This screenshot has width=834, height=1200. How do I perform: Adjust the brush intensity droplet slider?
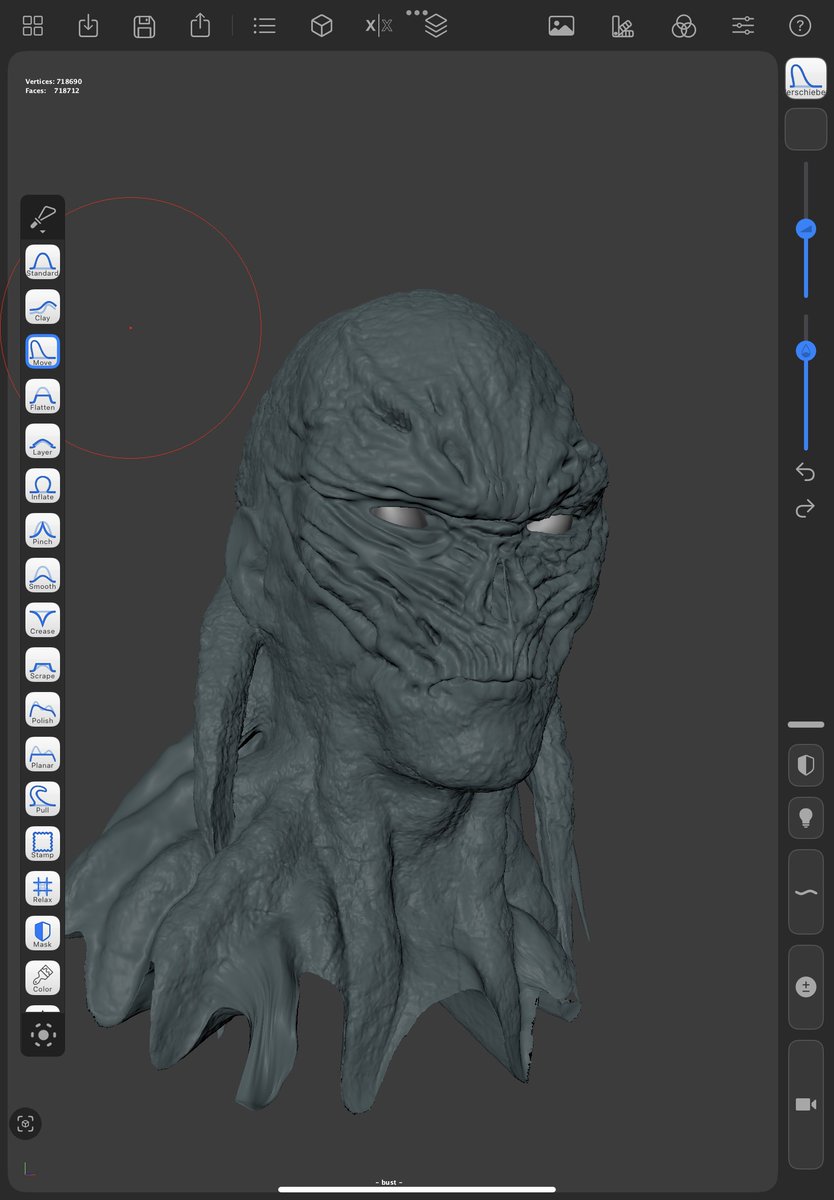pyautogui.click(x=806, y=351)
